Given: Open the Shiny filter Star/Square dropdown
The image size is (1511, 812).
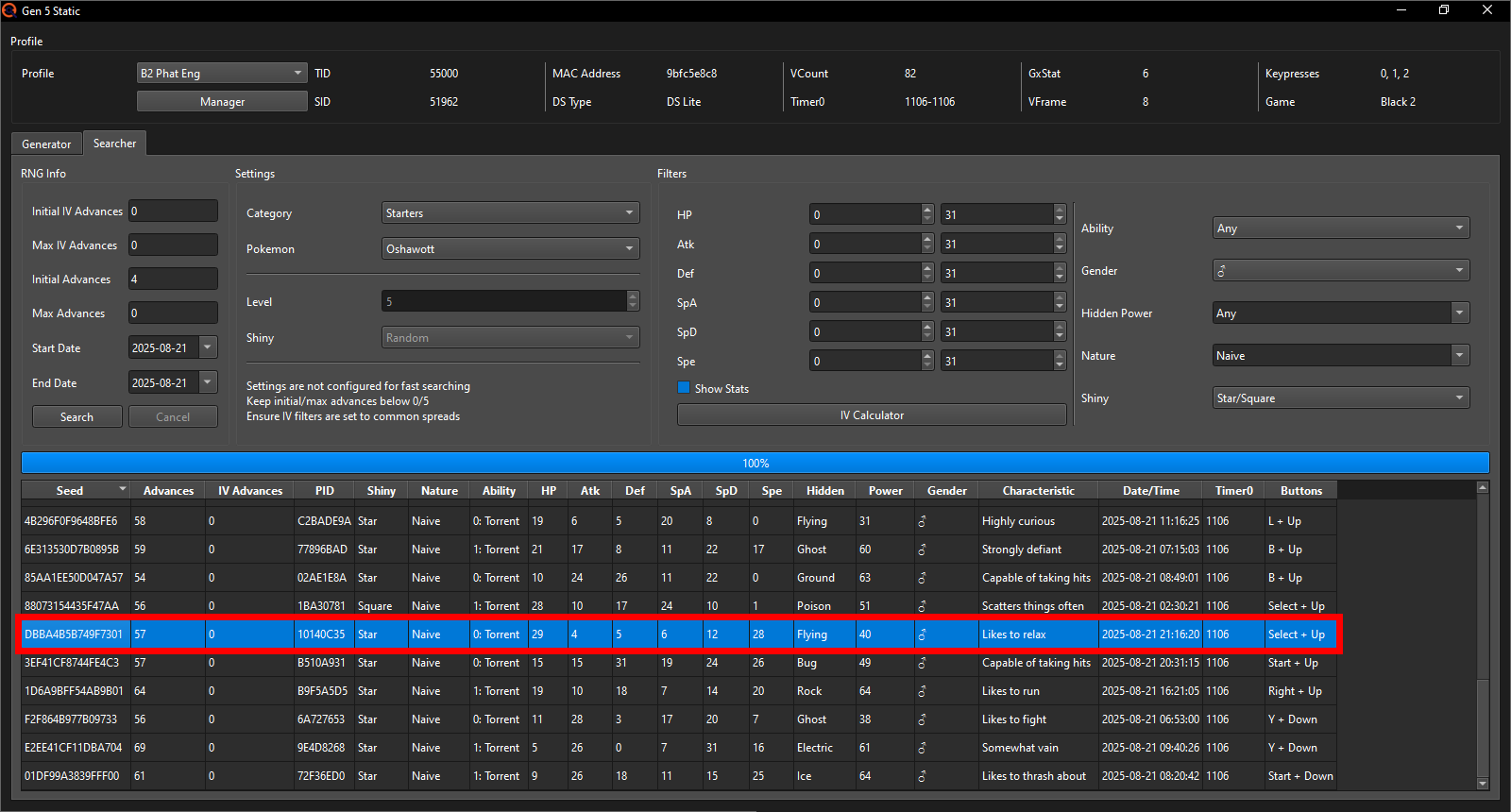Looking at the screenshot, I should 1459,398.
